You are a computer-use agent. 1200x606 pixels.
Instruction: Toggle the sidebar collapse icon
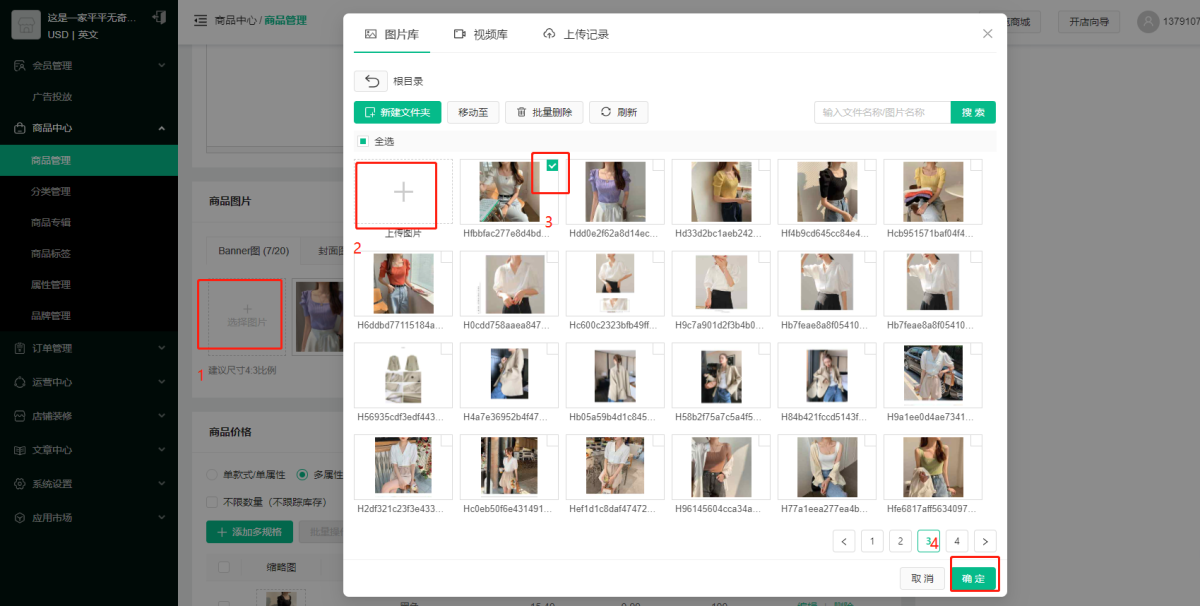[x=201, y=21]
